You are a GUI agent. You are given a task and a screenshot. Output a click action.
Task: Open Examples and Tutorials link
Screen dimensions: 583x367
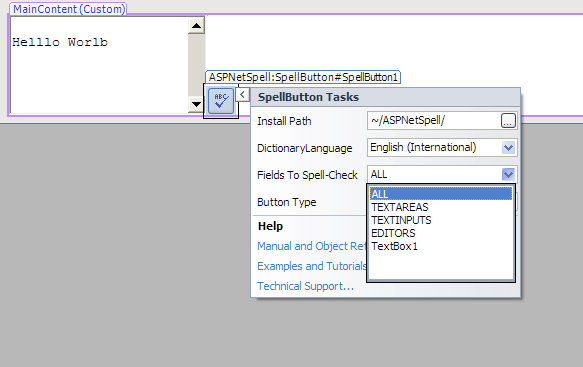pyautogui.click(x=312, y=266)
